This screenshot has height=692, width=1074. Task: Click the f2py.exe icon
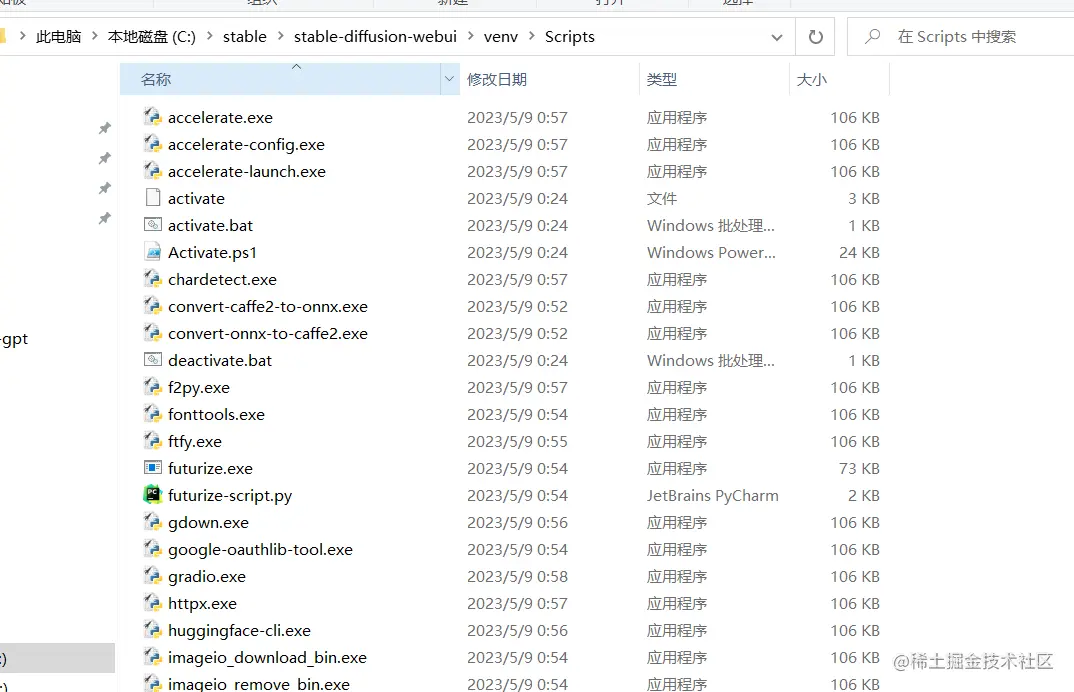tap(153, 387)
